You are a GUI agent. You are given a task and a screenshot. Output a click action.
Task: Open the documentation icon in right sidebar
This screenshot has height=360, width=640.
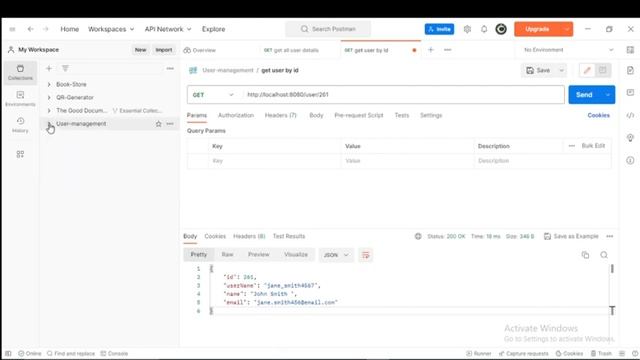(x=630, y=71)
